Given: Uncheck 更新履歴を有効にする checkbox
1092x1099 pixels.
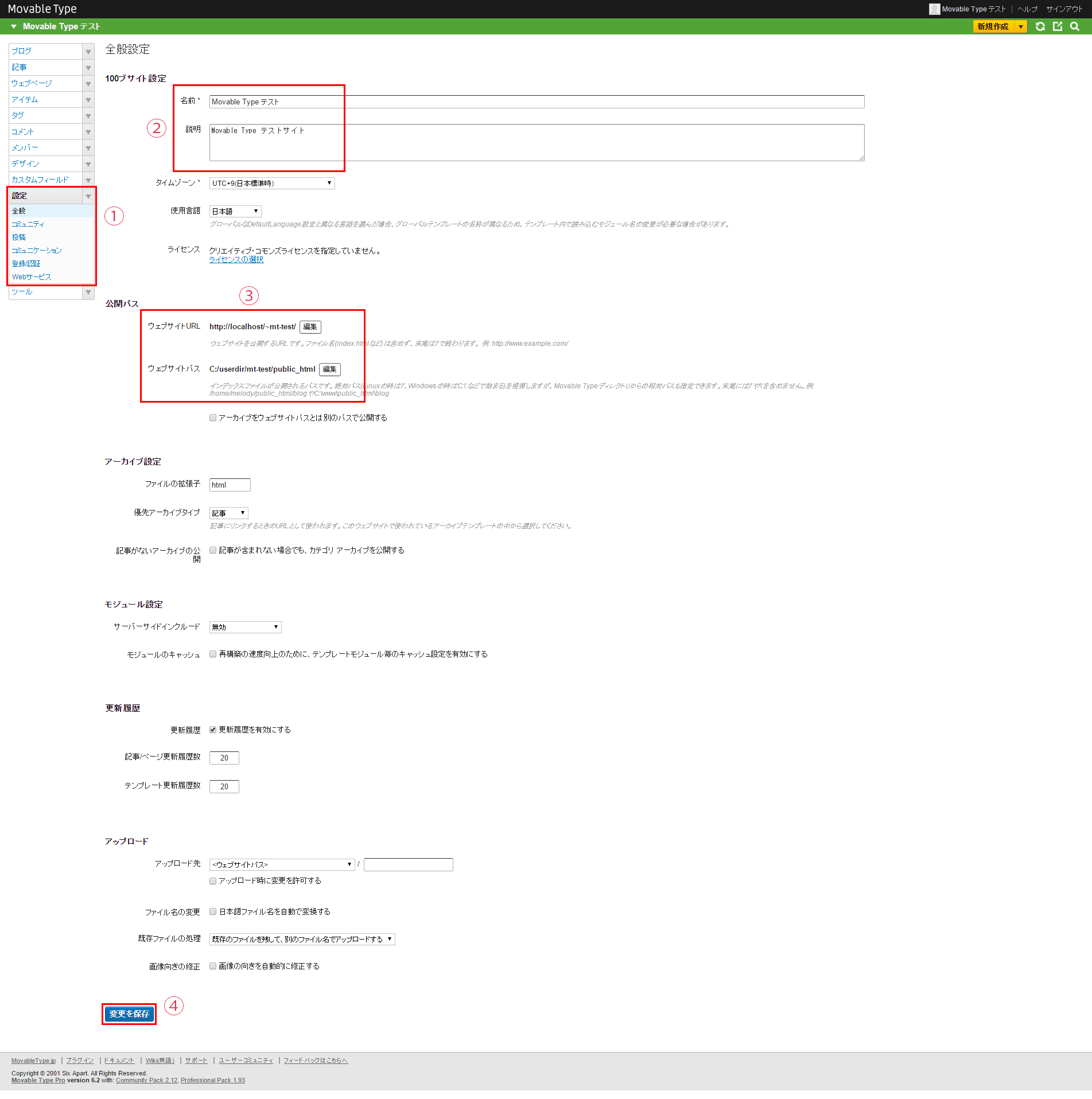Looking at the screenshot, I should (213, 730).
